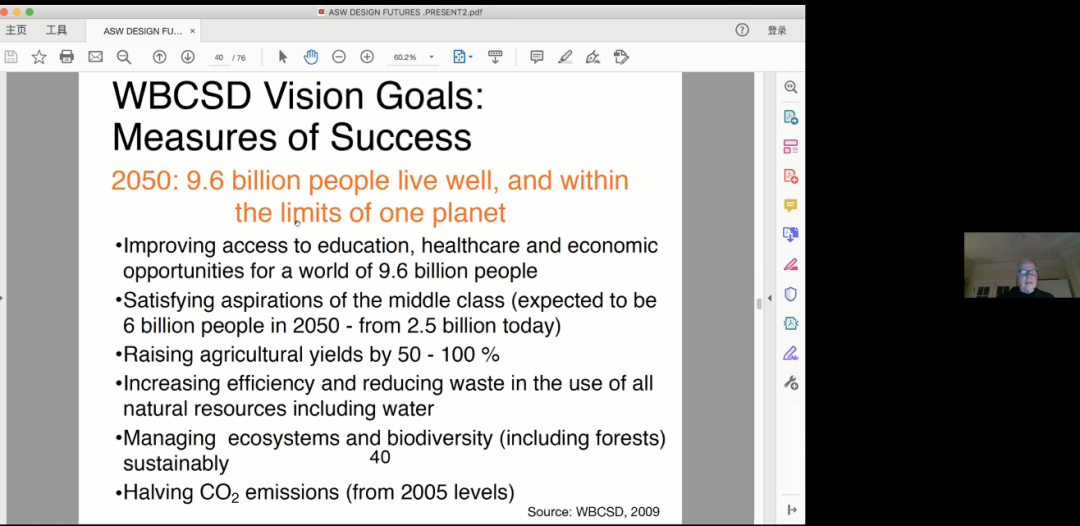Add a sticky note comment
The height and width of the screenshot is (526, 1080).
(x=537, y=57)
